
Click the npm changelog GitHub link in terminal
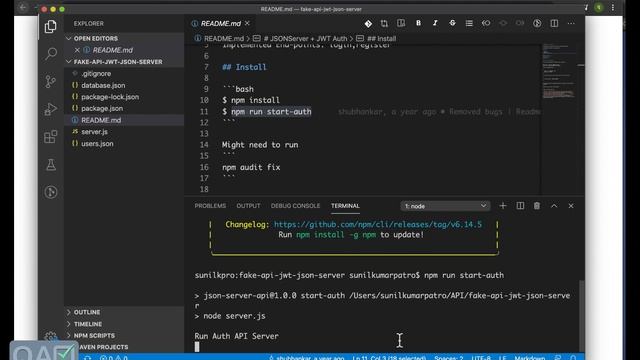[378, 224]
